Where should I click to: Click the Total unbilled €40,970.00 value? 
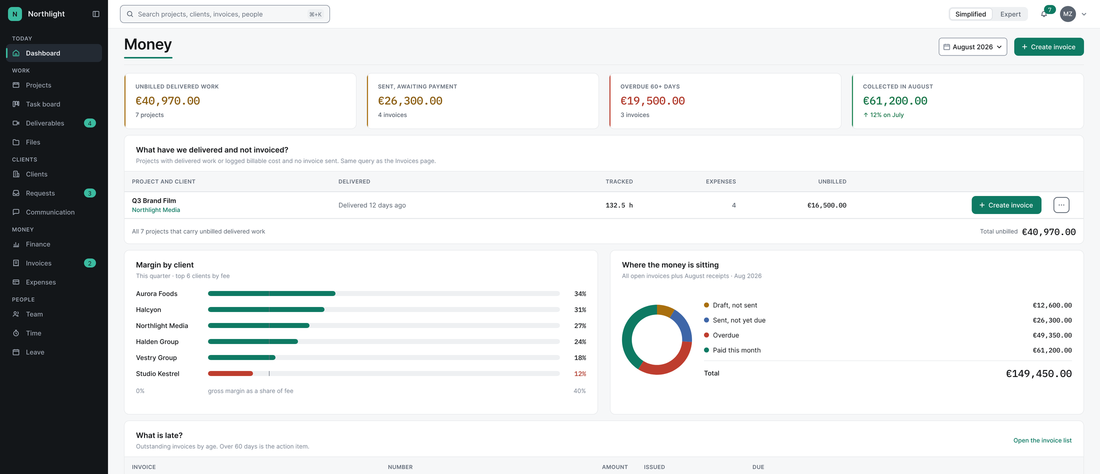pyautogui.click(x=1048, y=231)
